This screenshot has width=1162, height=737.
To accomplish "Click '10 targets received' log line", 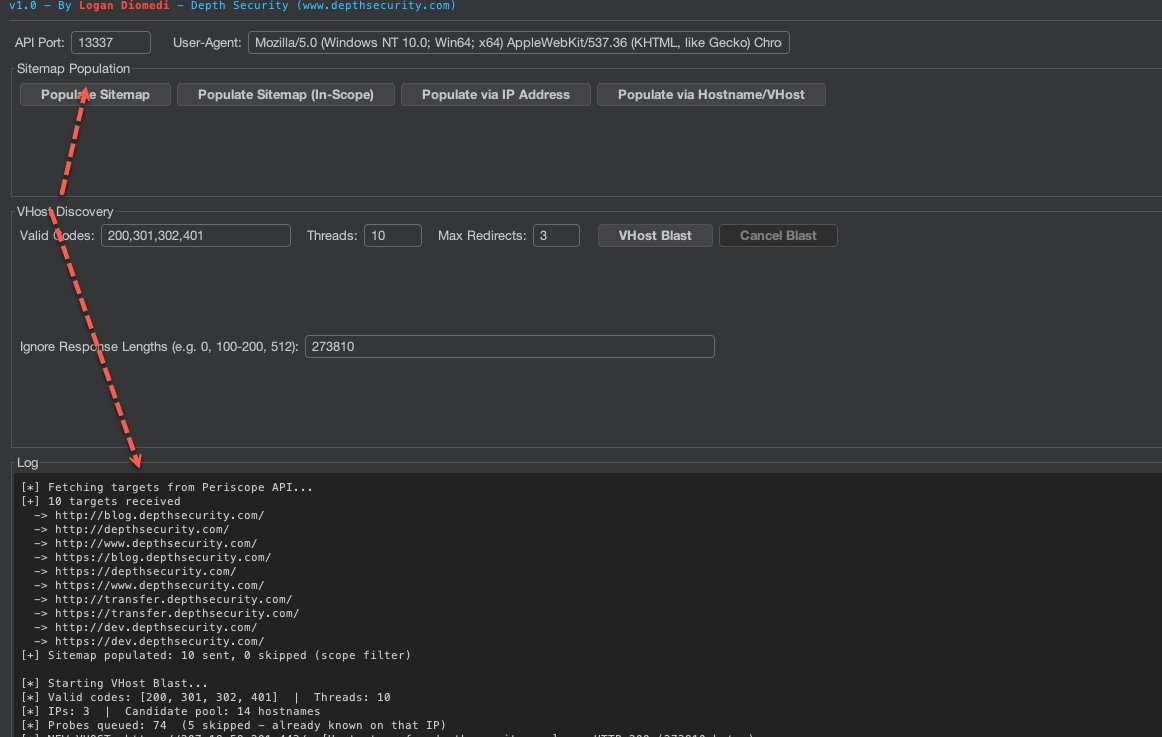I will pos(101,501).
